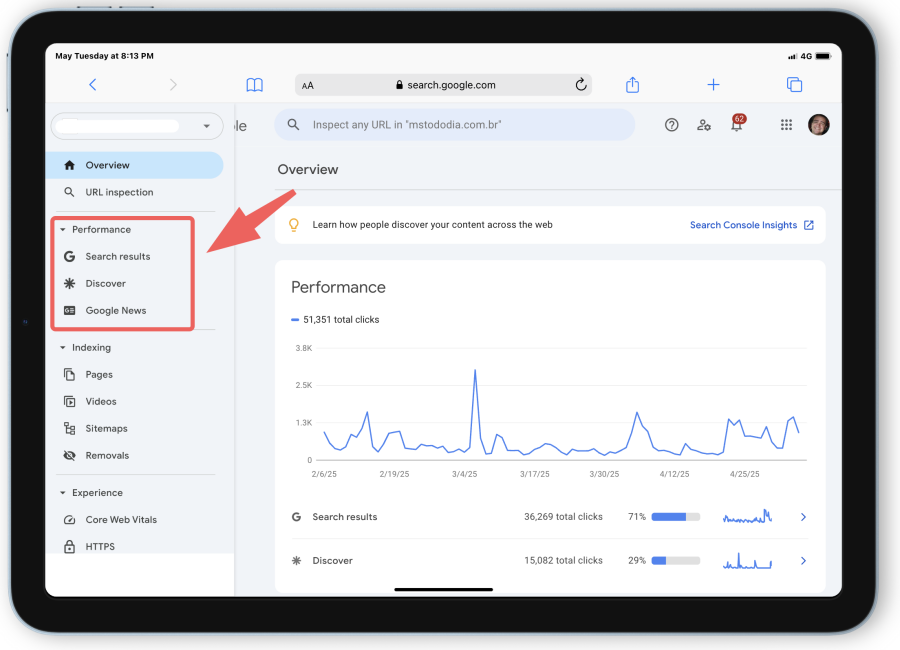Open Safari bookmarks book icon
Screen dimensions: 900x650
point(254,85)
